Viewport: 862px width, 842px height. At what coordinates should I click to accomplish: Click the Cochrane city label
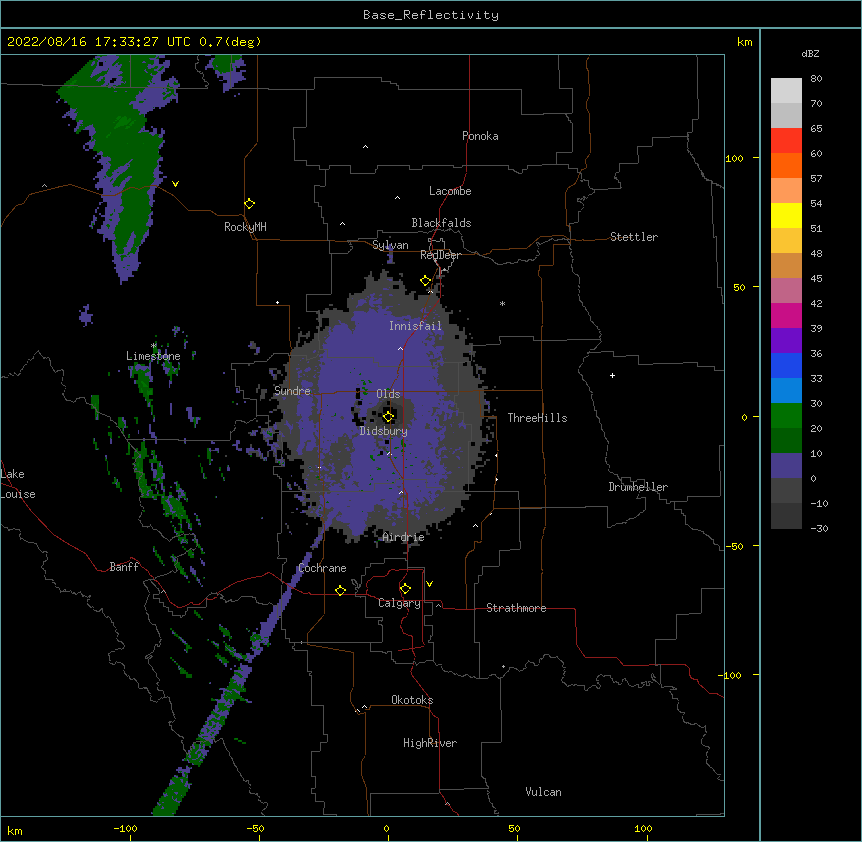(x=322, y=568)
